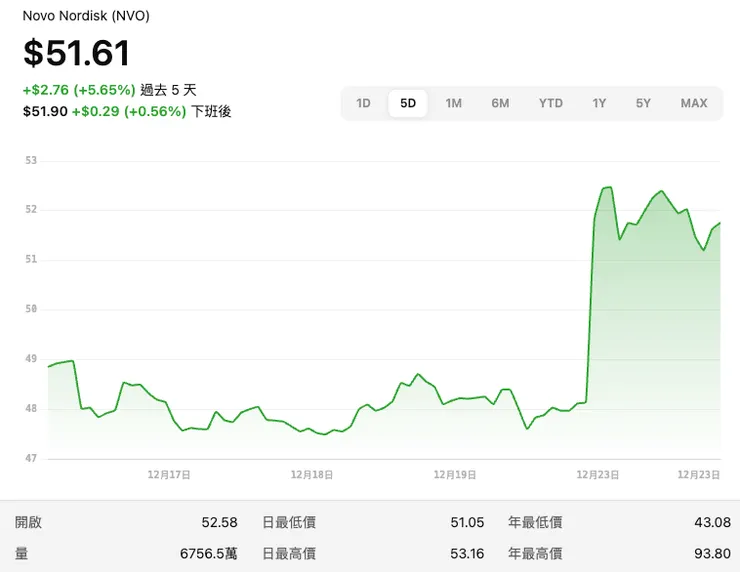Click the 日最高價 label
The image size is (740, 572).
pyautogui.click(x=289, y=553)
